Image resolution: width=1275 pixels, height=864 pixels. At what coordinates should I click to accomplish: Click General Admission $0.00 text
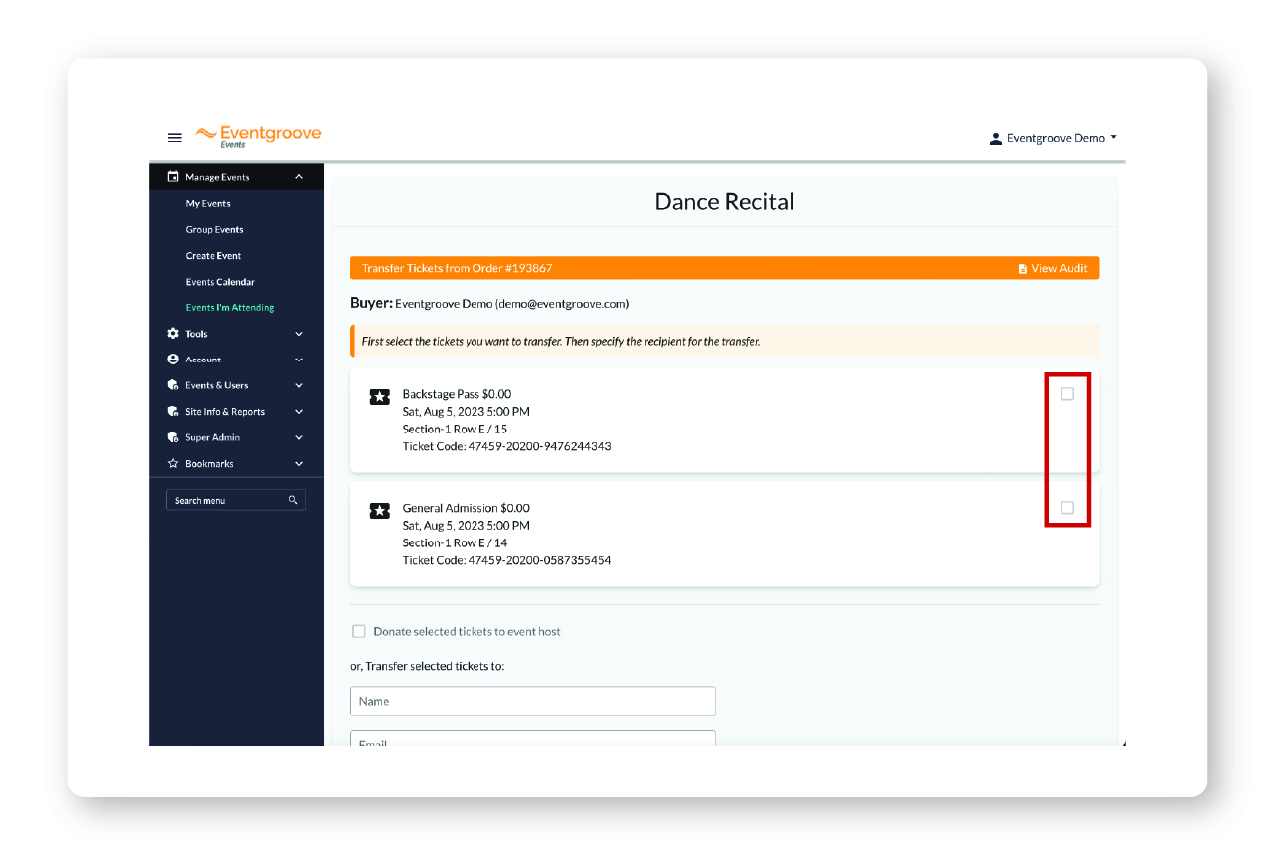pos(466,508)
